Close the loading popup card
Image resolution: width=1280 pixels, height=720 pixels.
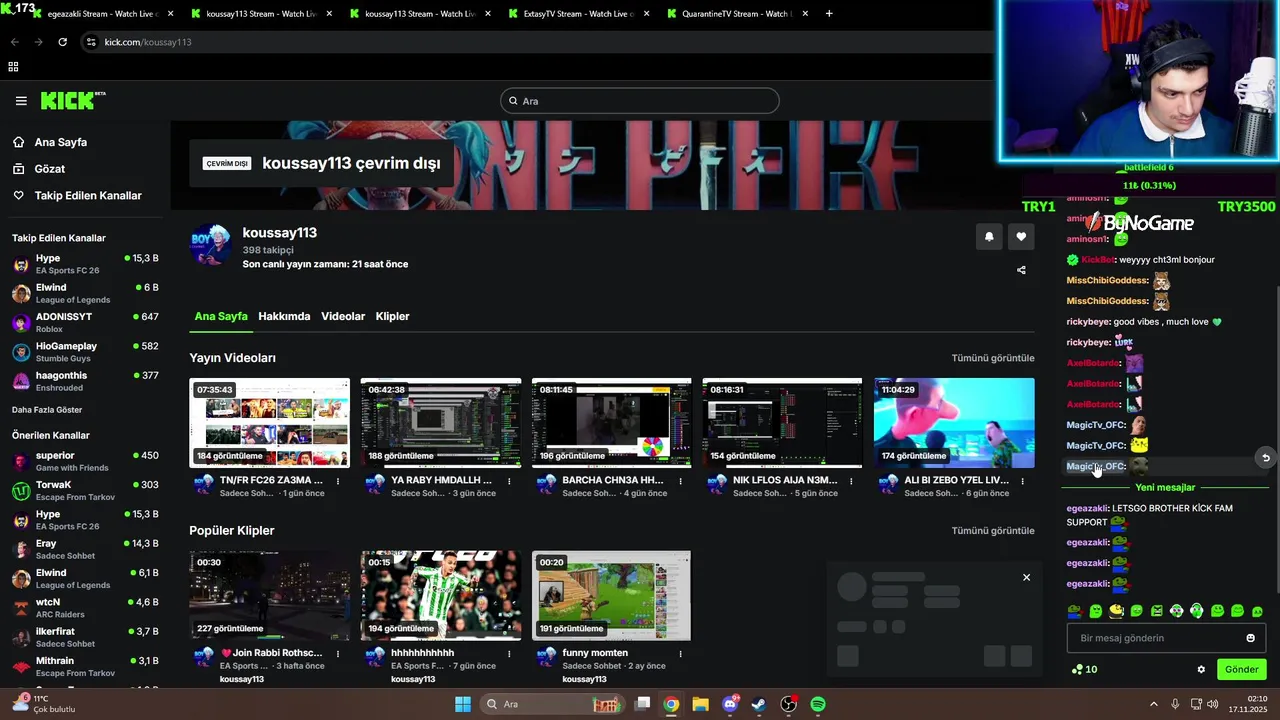pos(1026,577)
